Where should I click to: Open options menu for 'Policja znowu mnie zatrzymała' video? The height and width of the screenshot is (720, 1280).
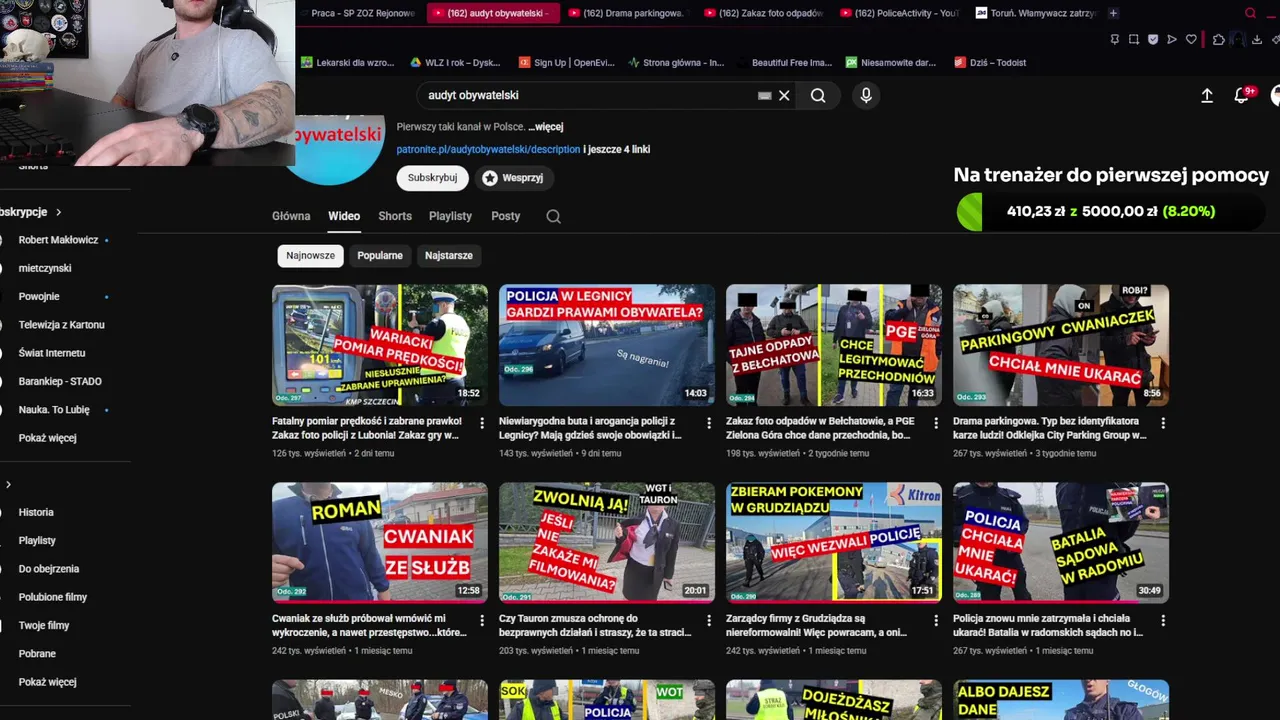point(1163,620)
